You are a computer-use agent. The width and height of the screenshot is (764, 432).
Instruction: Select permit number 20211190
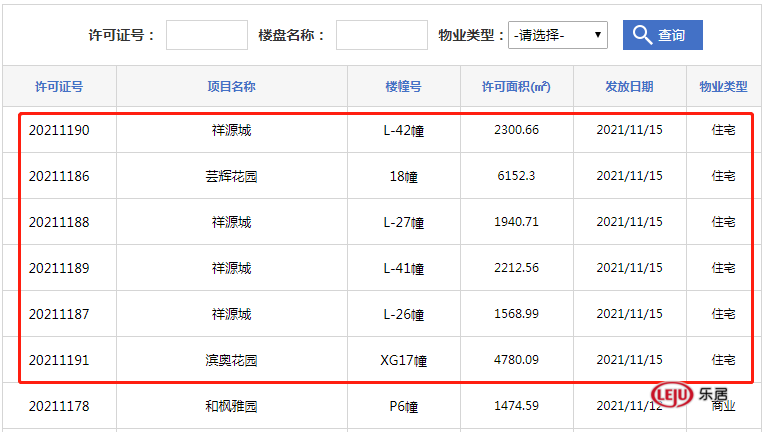tap(59, 130)
